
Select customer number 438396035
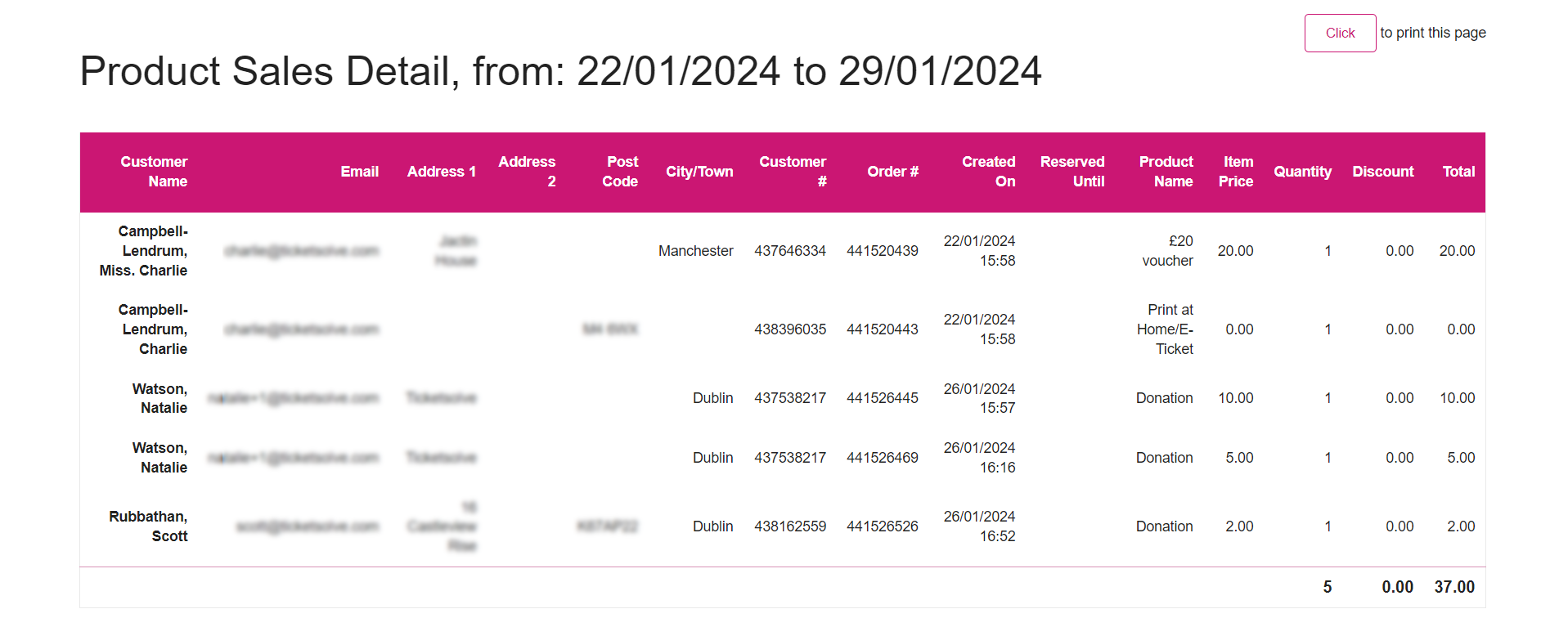790,329
